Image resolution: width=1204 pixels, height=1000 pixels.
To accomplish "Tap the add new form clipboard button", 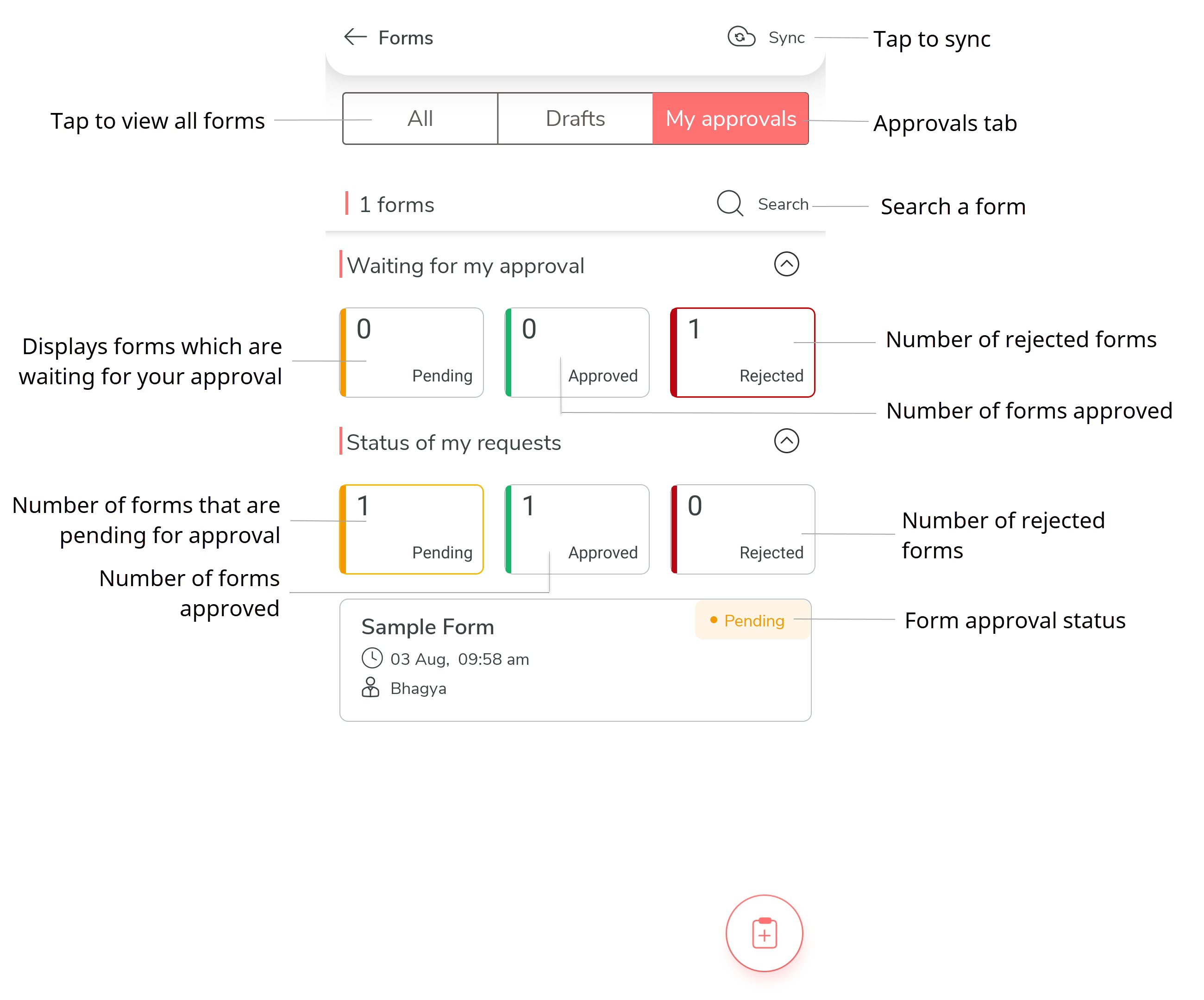I will 764,933.
